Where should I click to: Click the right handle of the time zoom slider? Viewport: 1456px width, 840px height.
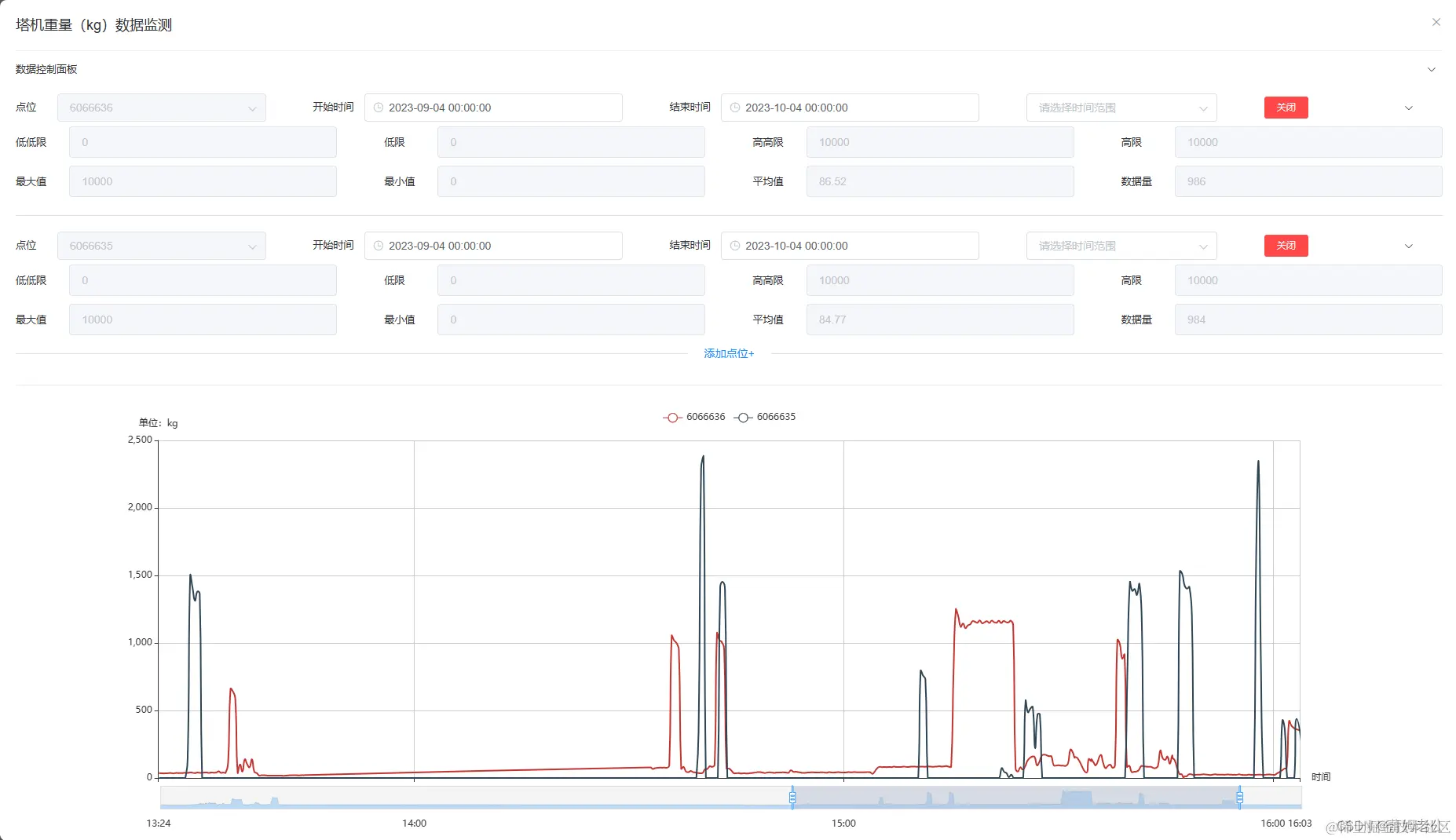pos(1239,798)
